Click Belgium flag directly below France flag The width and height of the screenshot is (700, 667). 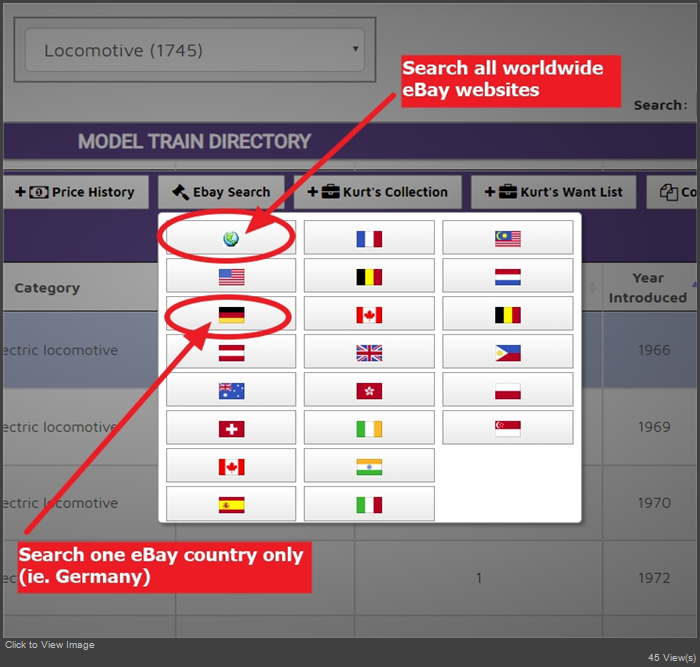tap(369, 276)
